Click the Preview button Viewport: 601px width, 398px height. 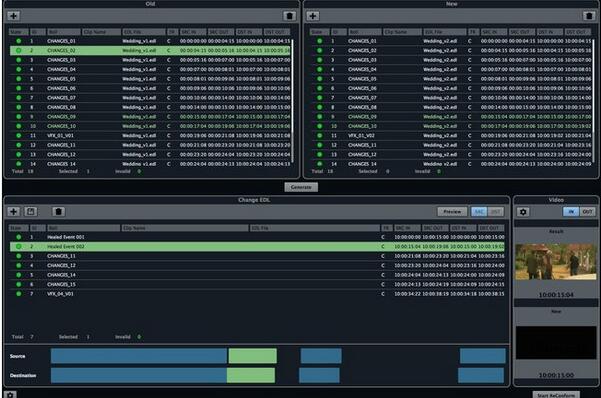pyautogui.click(x=452, y=212)
